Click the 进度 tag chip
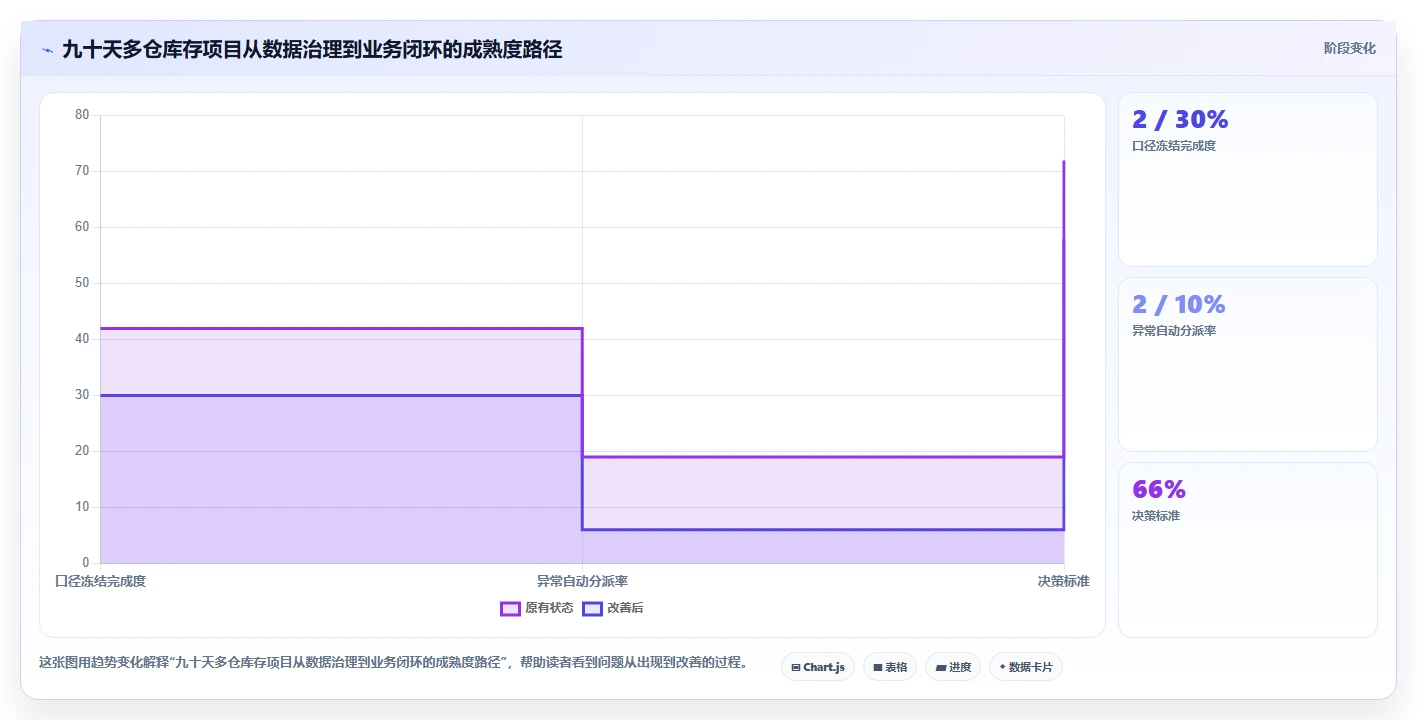 point(953,667)
